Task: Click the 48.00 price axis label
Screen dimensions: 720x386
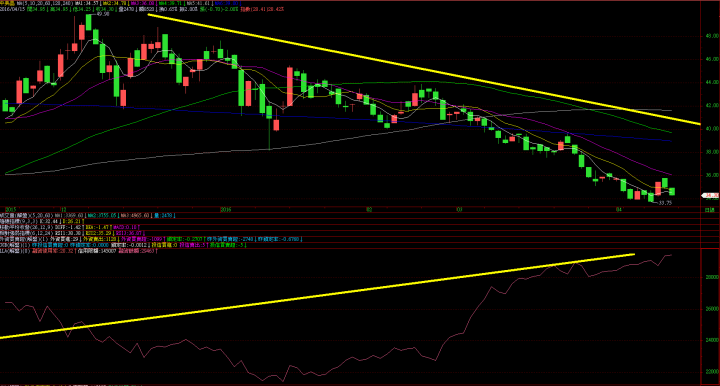Action: pyautogui.click(x=712, y=36)
